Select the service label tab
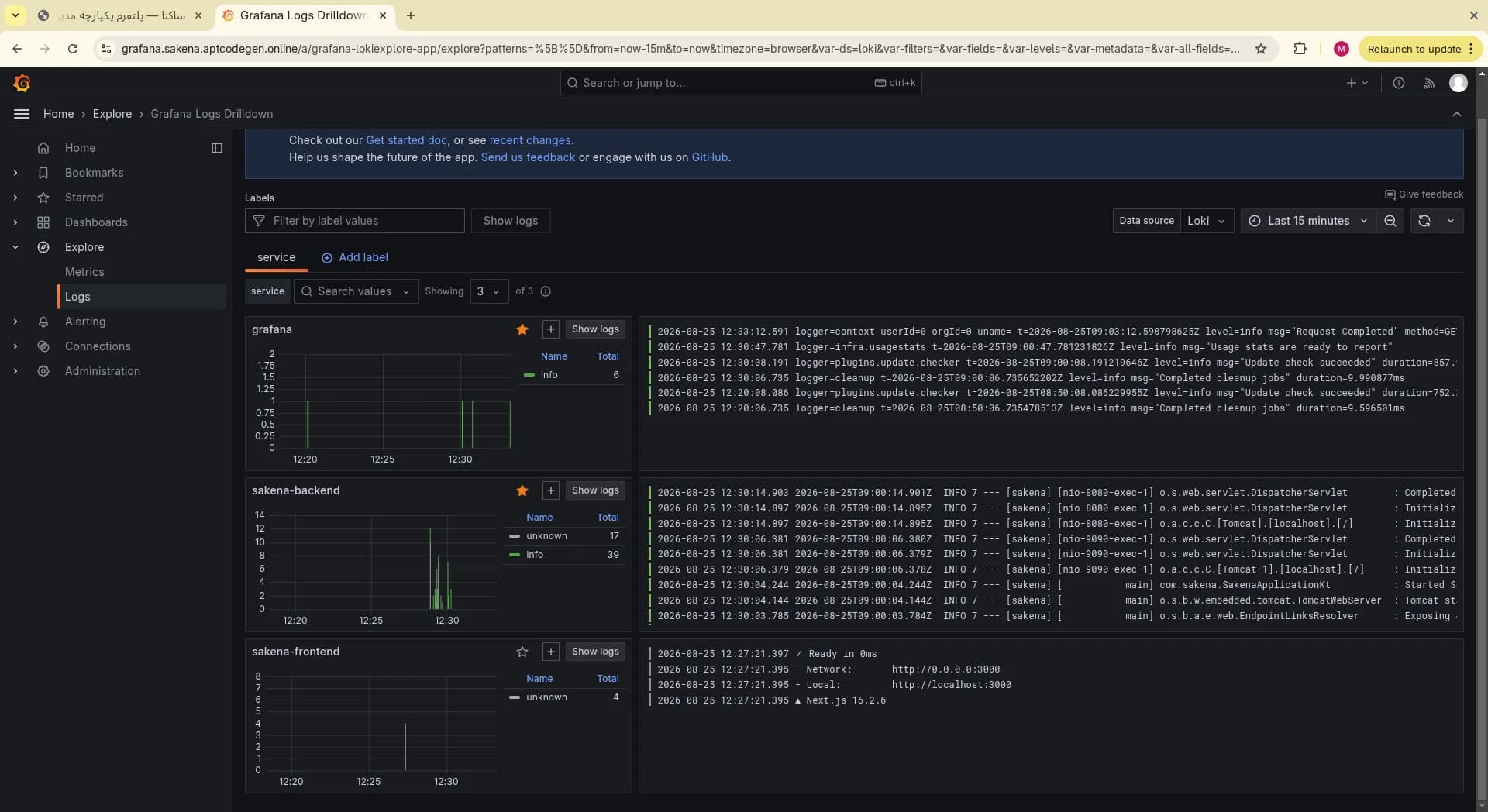Image resolution: width=1488 pixels, height=812 pixels. click(276, 257)
